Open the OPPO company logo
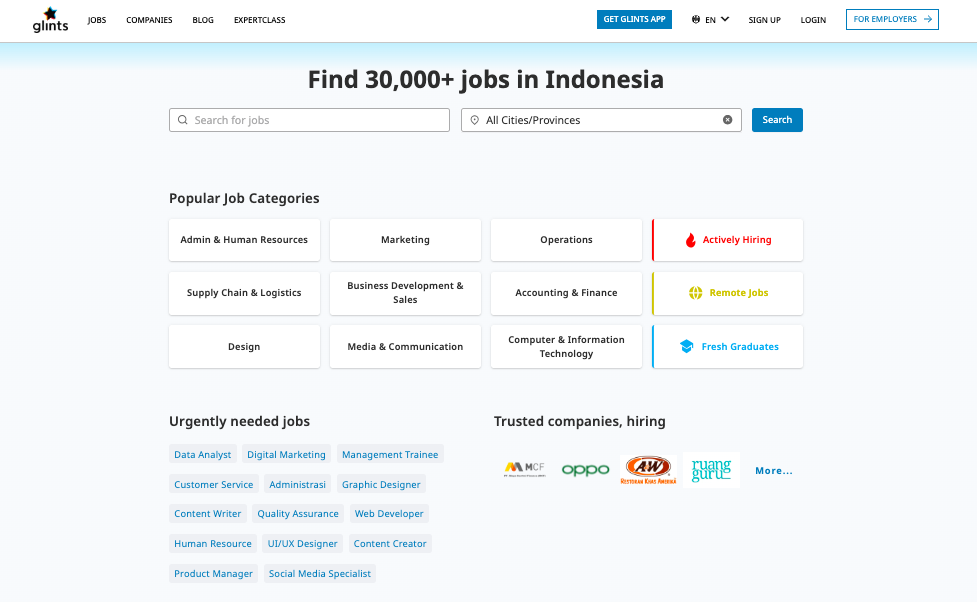This screenshot has height=602, width=977. pyautogui.click(x=585, y=469)
